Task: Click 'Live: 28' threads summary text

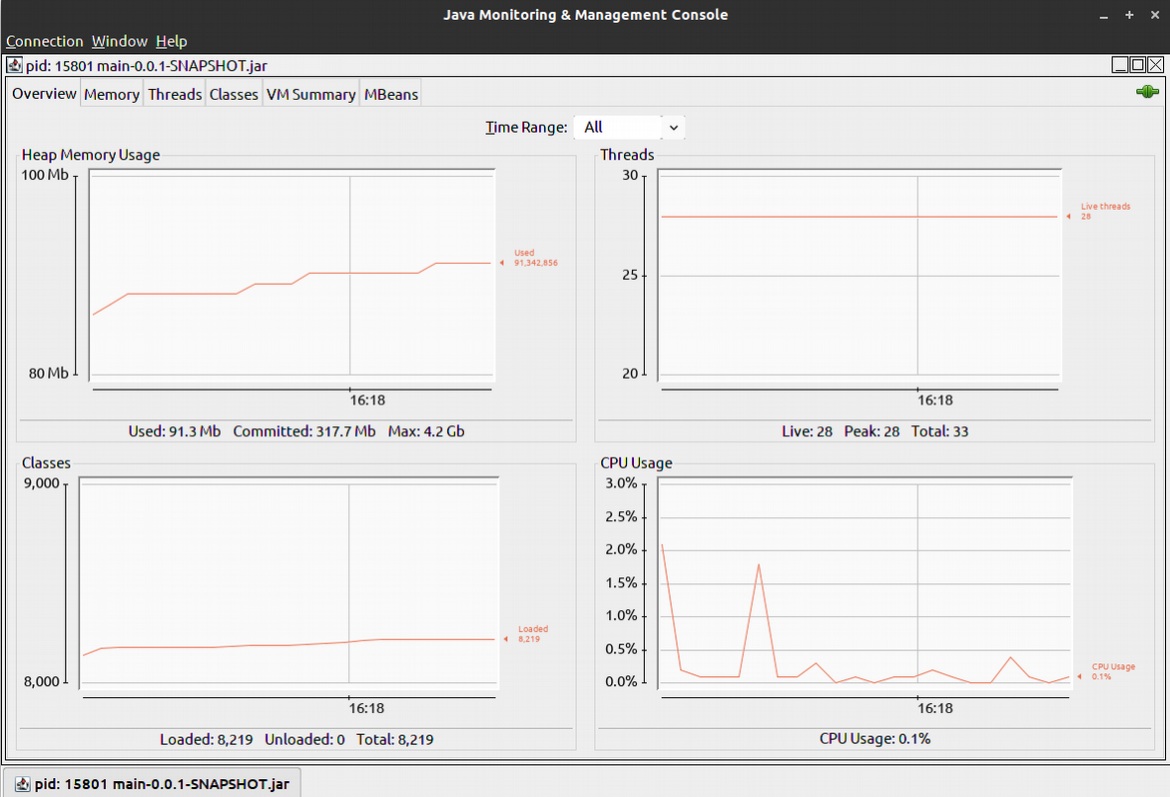Action: coord(807,431)
